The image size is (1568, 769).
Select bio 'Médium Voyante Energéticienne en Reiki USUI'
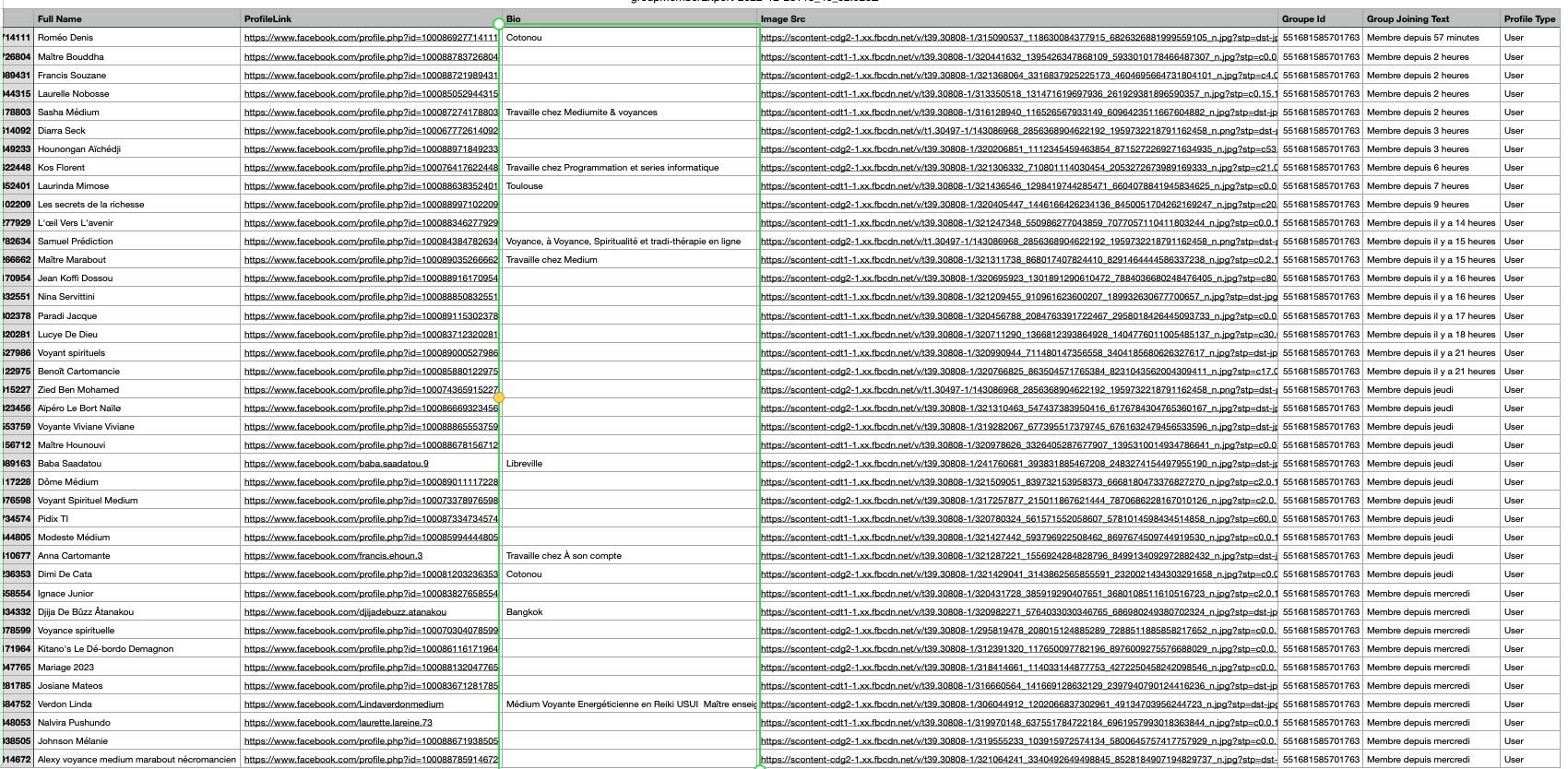click(x=631, y=704)
